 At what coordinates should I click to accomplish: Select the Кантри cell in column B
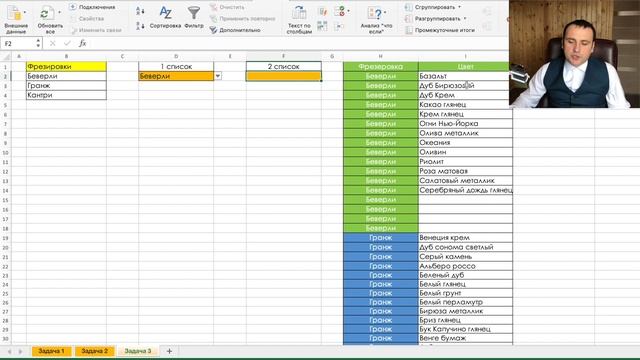pos(67,95)
